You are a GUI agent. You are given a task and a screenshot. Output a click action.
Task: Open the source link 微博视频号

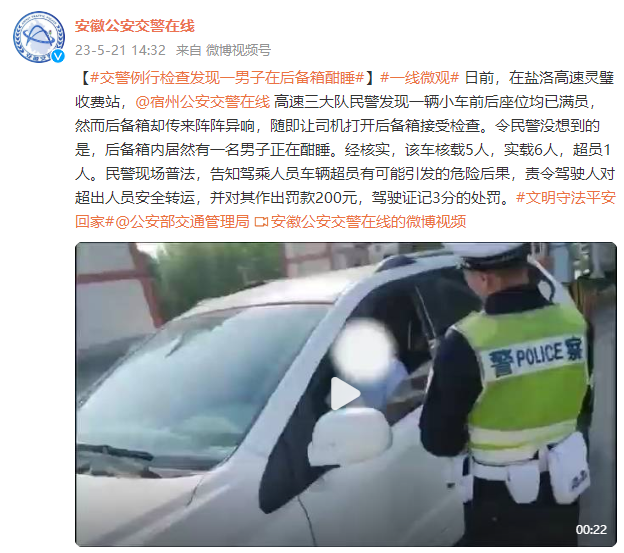pos(238,51)
